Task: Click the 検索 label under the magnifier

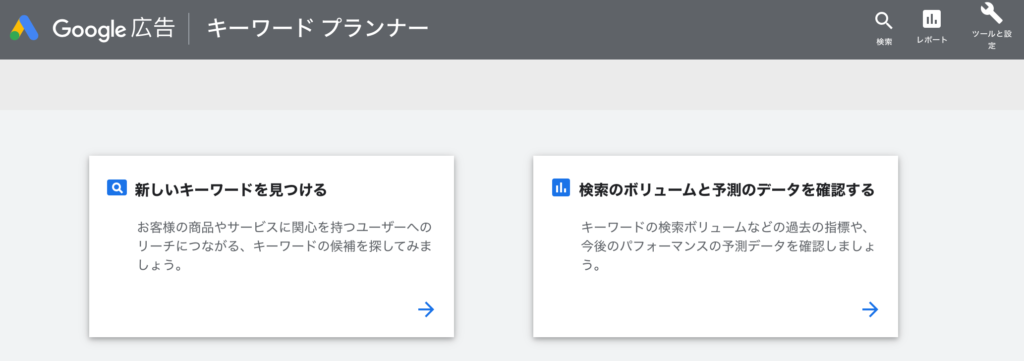Action: pyautogui.click(x=884, y=41)
